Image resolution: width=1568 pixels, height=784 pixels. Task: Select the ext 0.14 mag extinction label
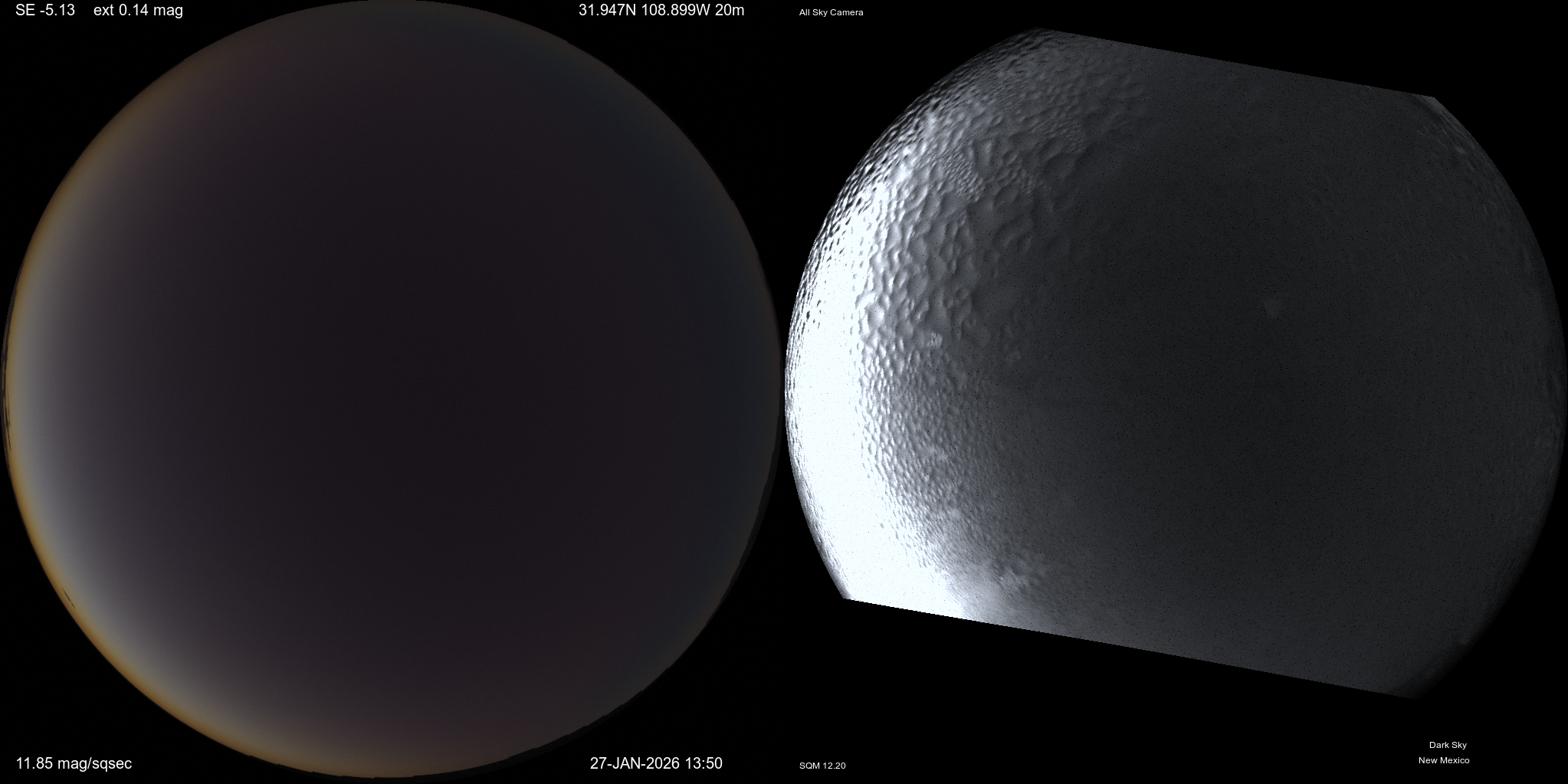138,11
